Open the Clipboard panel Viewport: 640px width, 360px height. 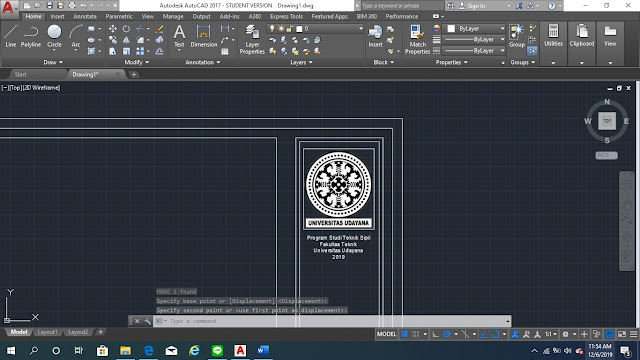coord(582,36)
